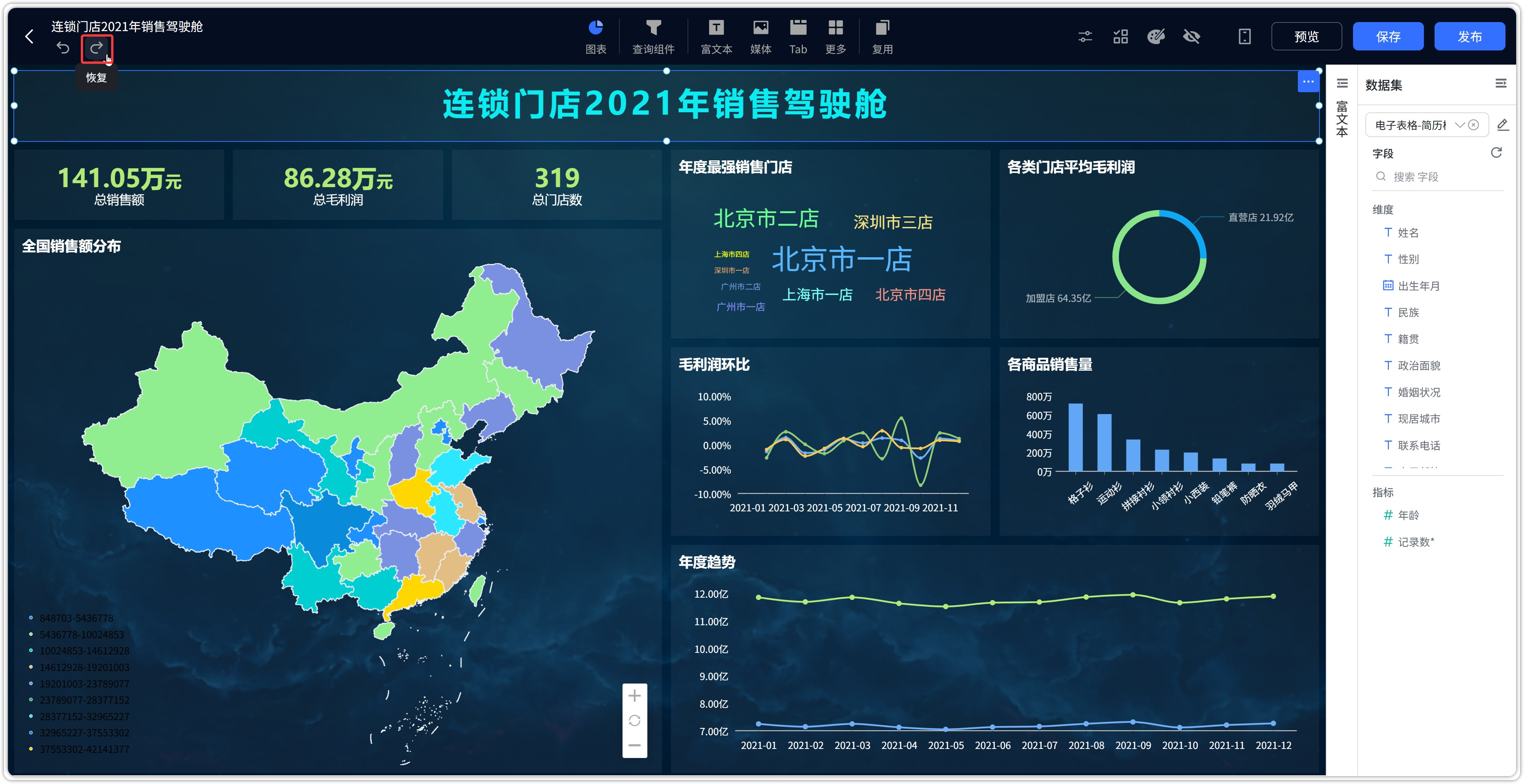Add a chart via 图表
Image resolution: width=1524 pixels, height=784 pixels.
[x=595, y=37]
